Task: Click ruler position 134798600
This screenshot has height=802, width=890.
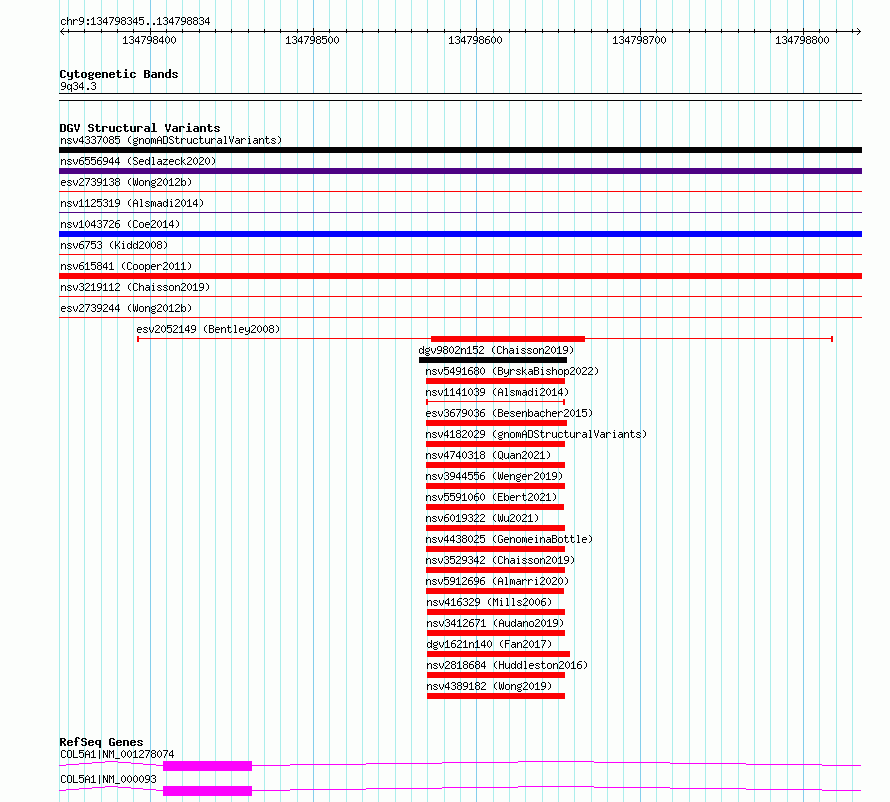Action: click(x=475, y=40)
